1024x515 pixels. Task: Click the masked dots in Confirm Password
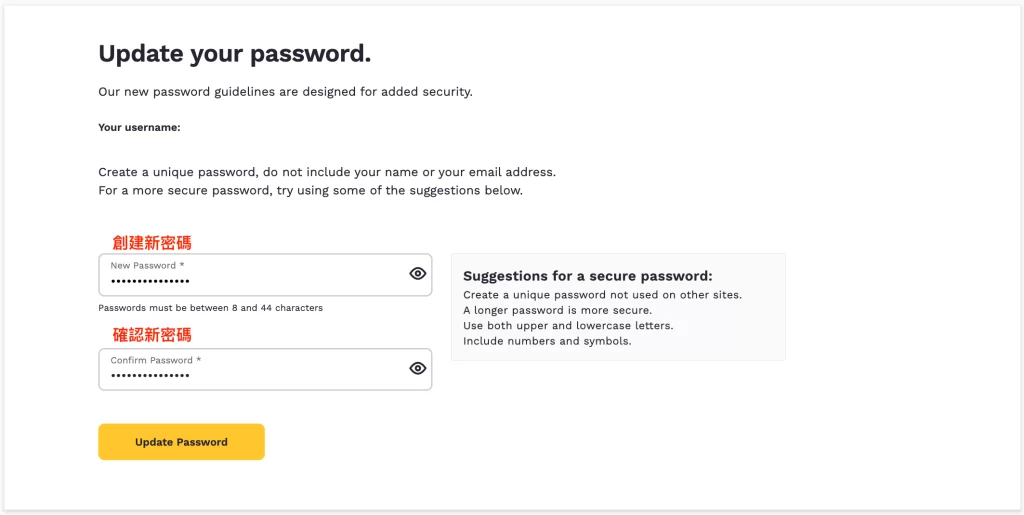click(150, 376)
